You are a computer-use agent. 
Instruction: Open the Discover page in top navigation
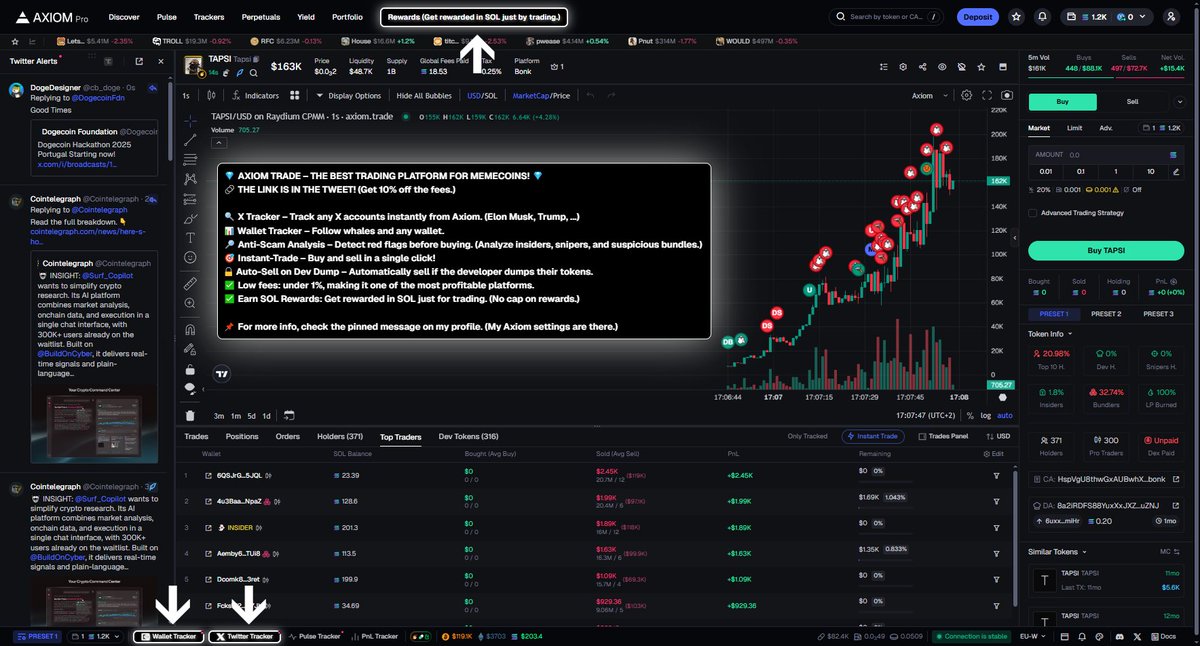click(x=124, y=17)
